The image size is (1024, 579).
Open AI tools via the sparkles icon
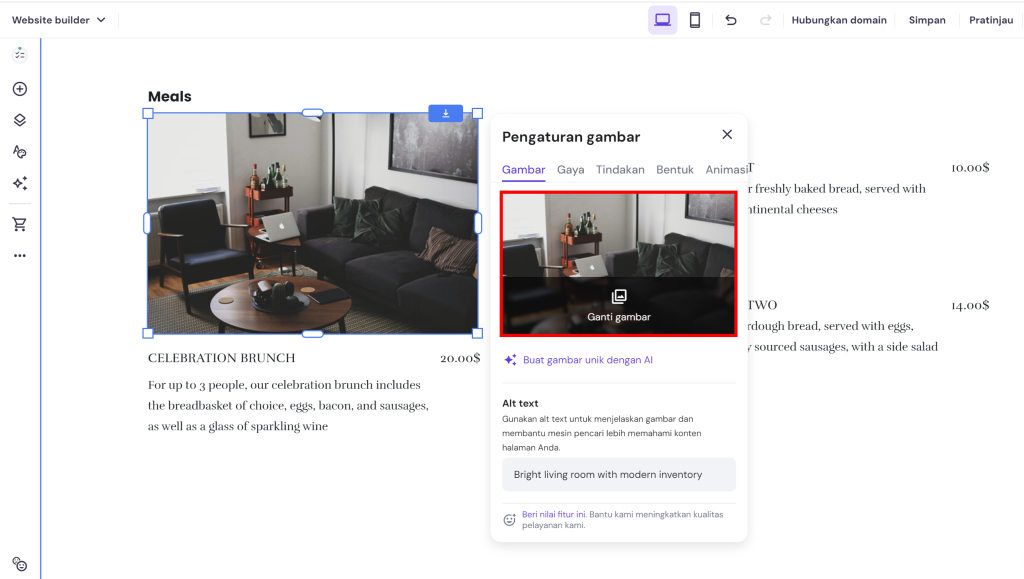pos(21,183)
